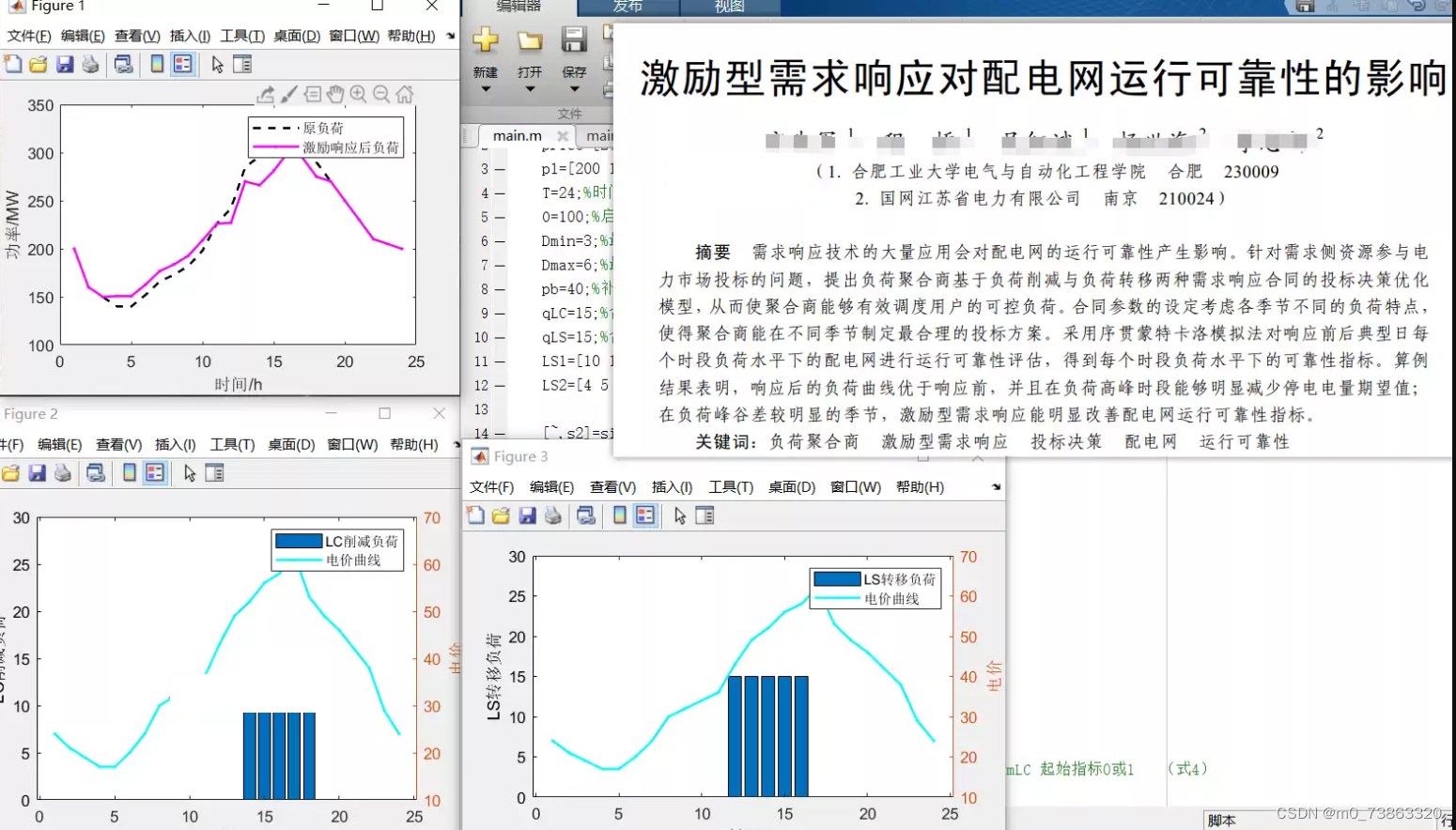The width and height of the screenshot is (1456, 830).
Task: Open file icon in Figure 3 toolbar
Action: 501,515
